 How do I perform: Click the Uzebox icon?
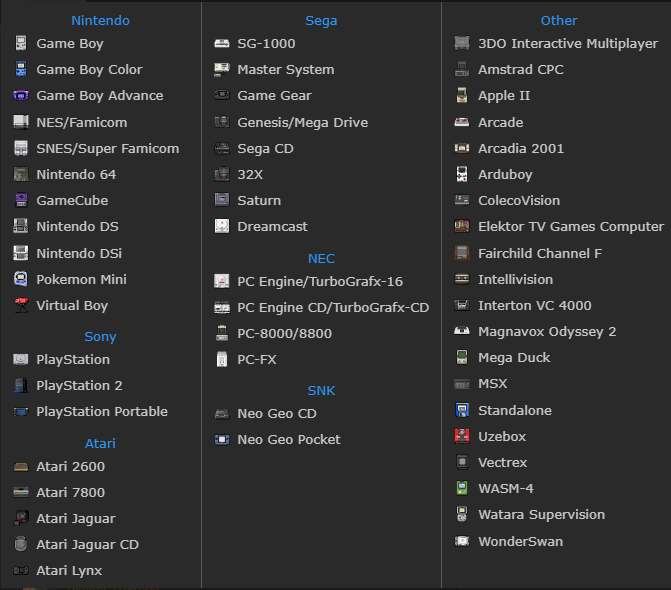coord(462,436)
